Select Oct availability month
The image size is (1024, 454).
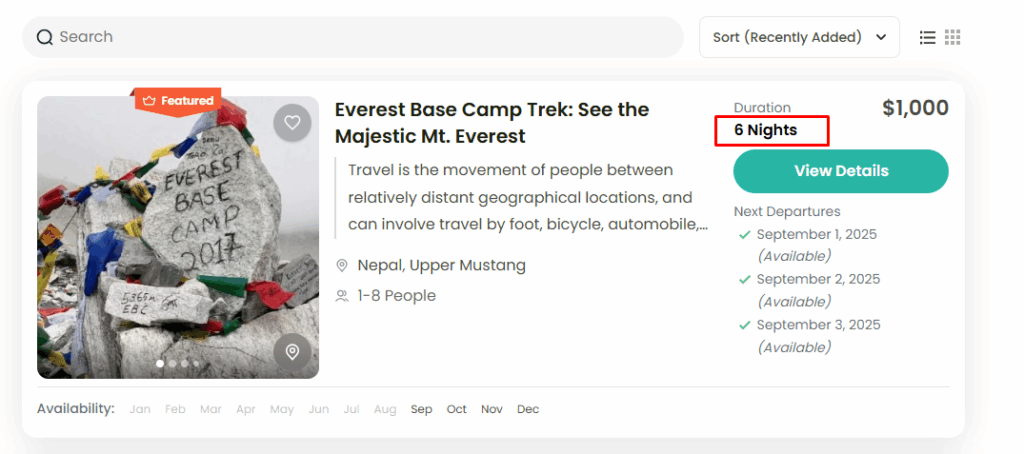pyautogui.click(x=457, y=409)
